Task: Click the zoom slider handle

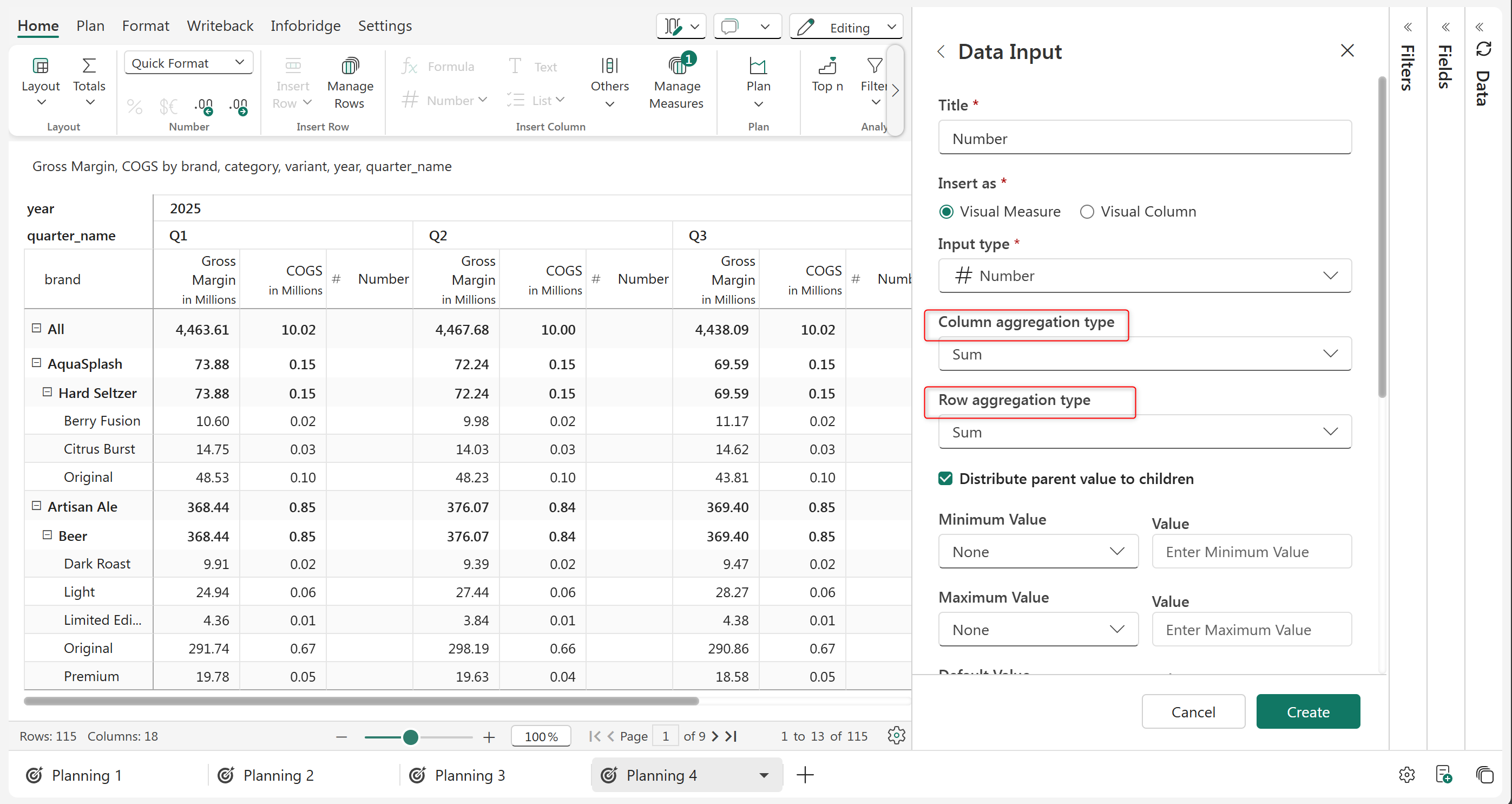Action: (411, 736)
